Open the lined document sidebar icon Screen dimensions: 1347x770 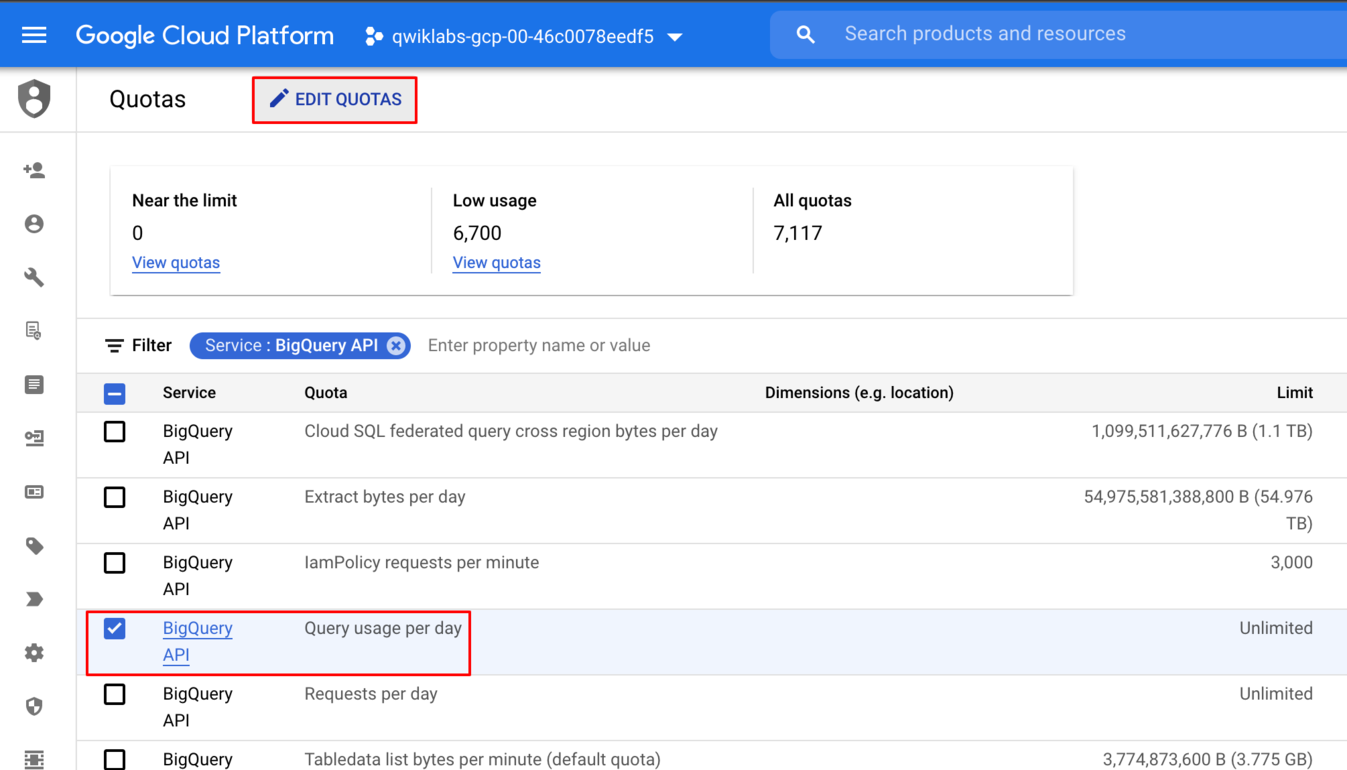(34, 385)
